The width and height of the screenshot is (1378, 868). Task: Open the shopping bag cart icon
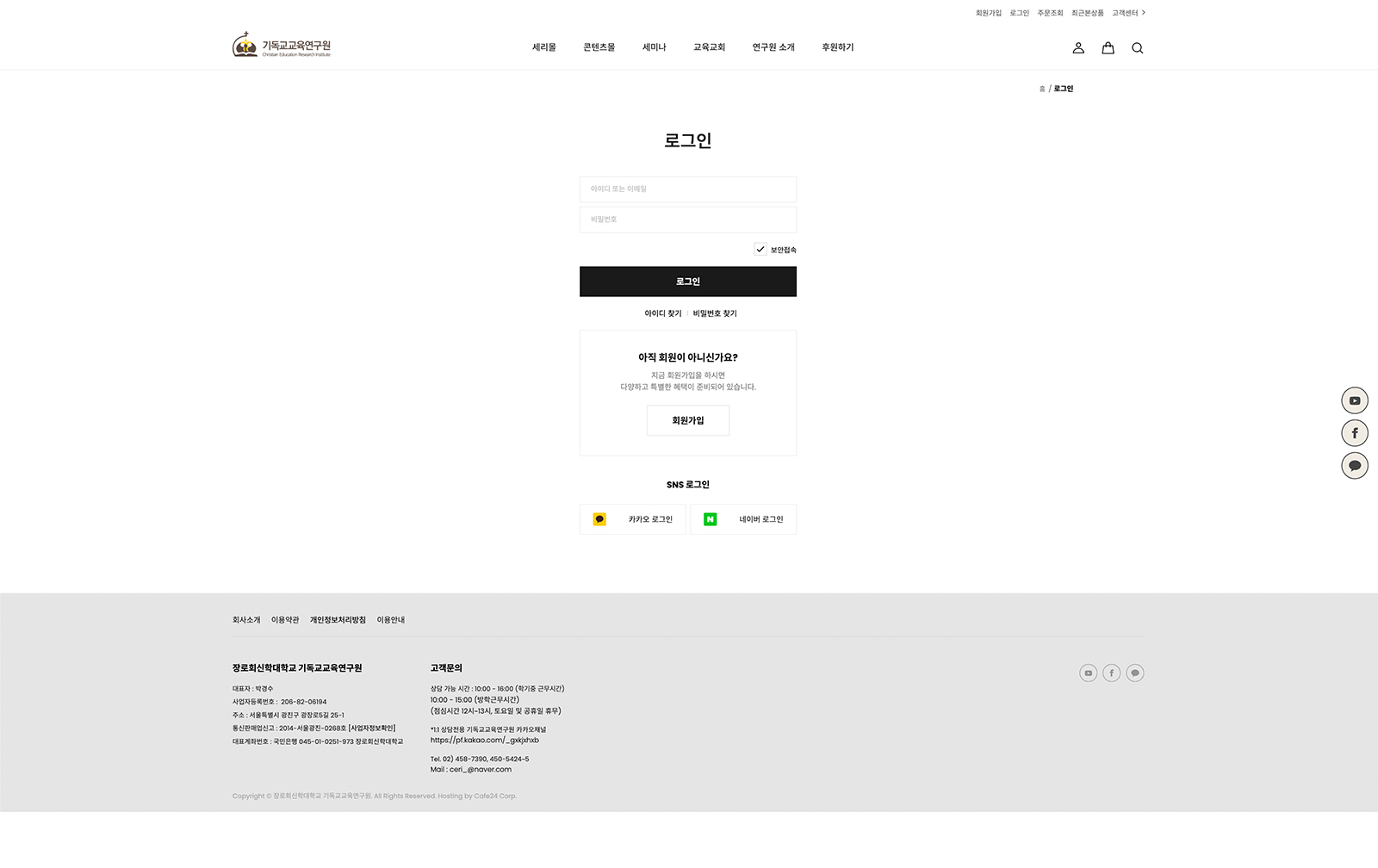pyautogui.click(x=1108, y=48)
